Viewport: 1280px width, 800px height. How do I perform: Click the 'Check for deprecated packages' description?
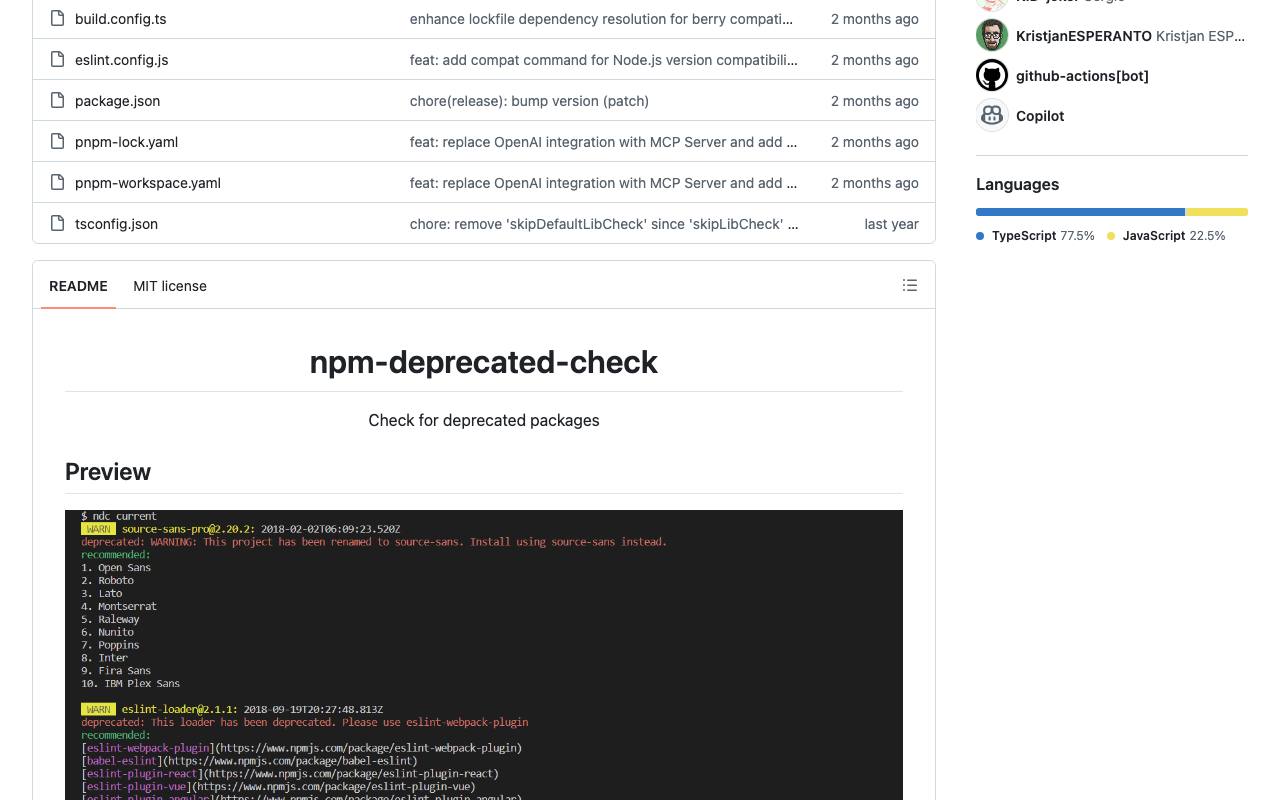click(484, 420)
